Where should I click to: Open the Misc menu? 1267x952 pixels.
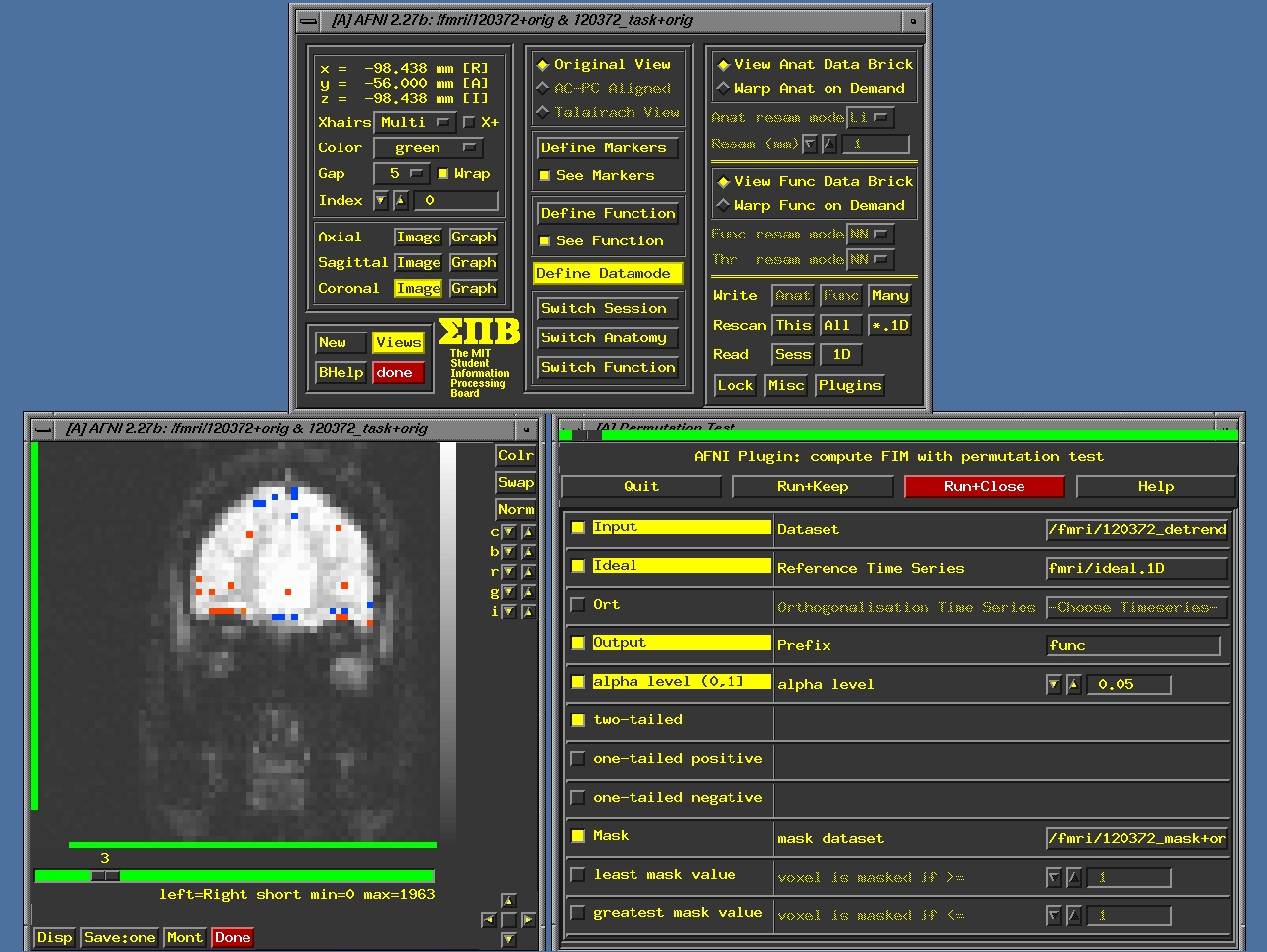(786, 386)
